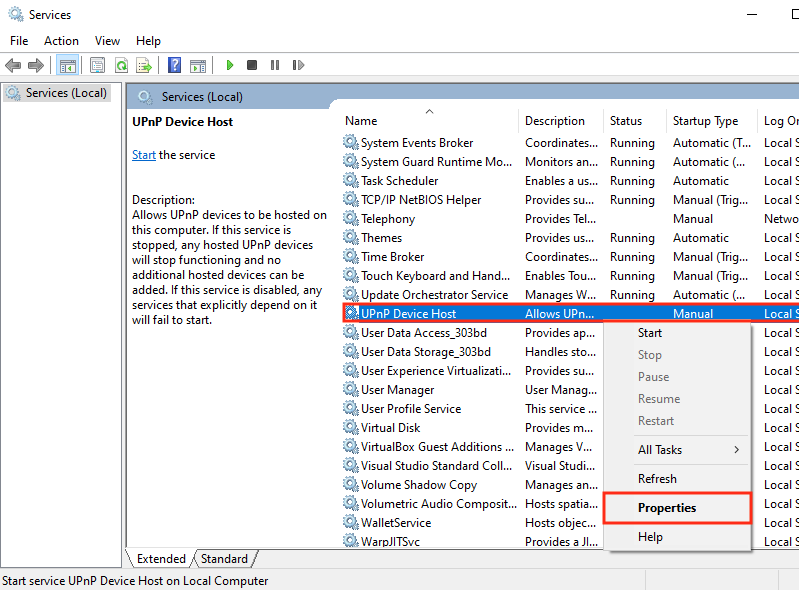Open Help via blue question mark icon

pos(174,65)
